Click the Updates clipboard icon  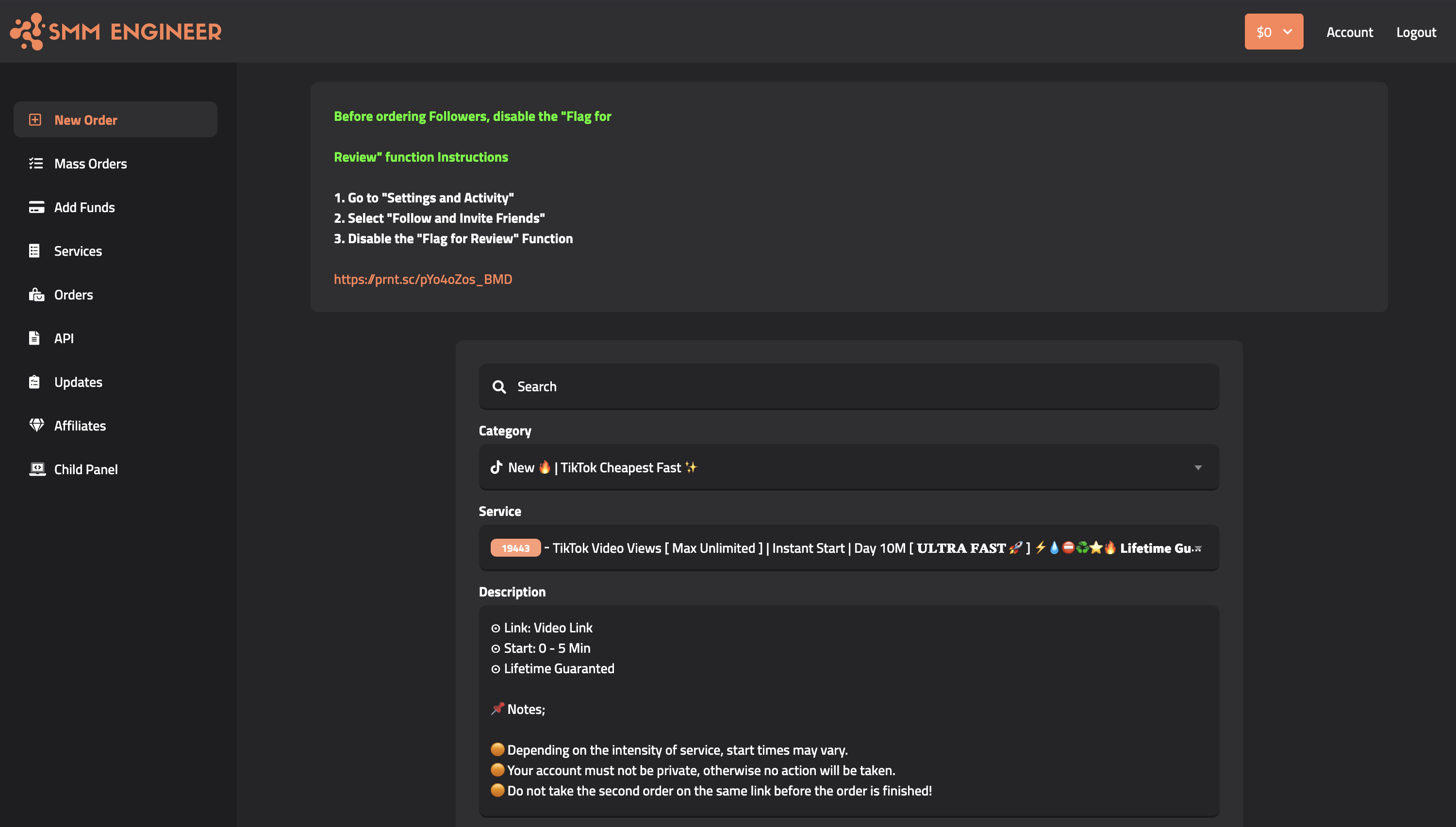coord(34,382)
